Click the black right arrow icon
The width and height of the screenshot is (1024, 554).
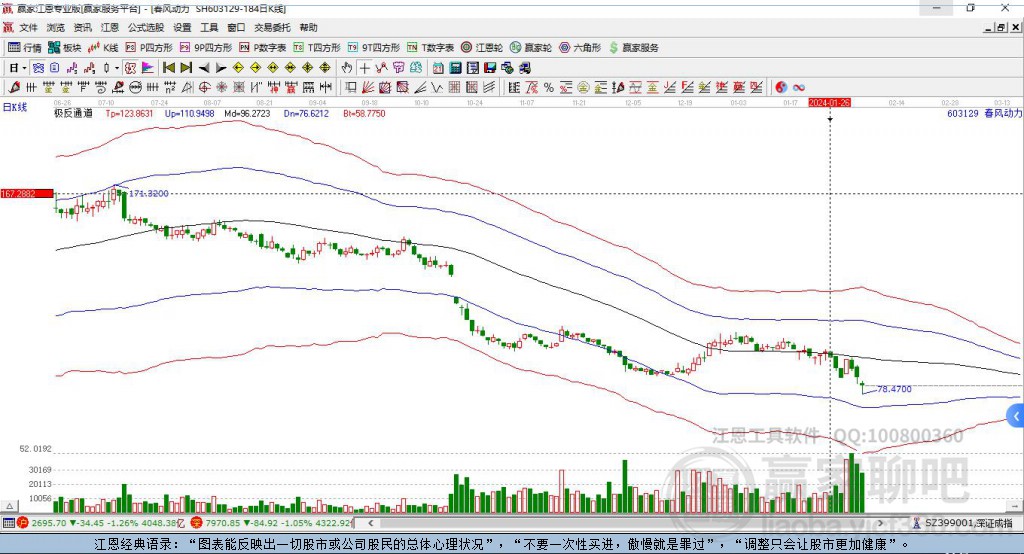click(221, 68)
